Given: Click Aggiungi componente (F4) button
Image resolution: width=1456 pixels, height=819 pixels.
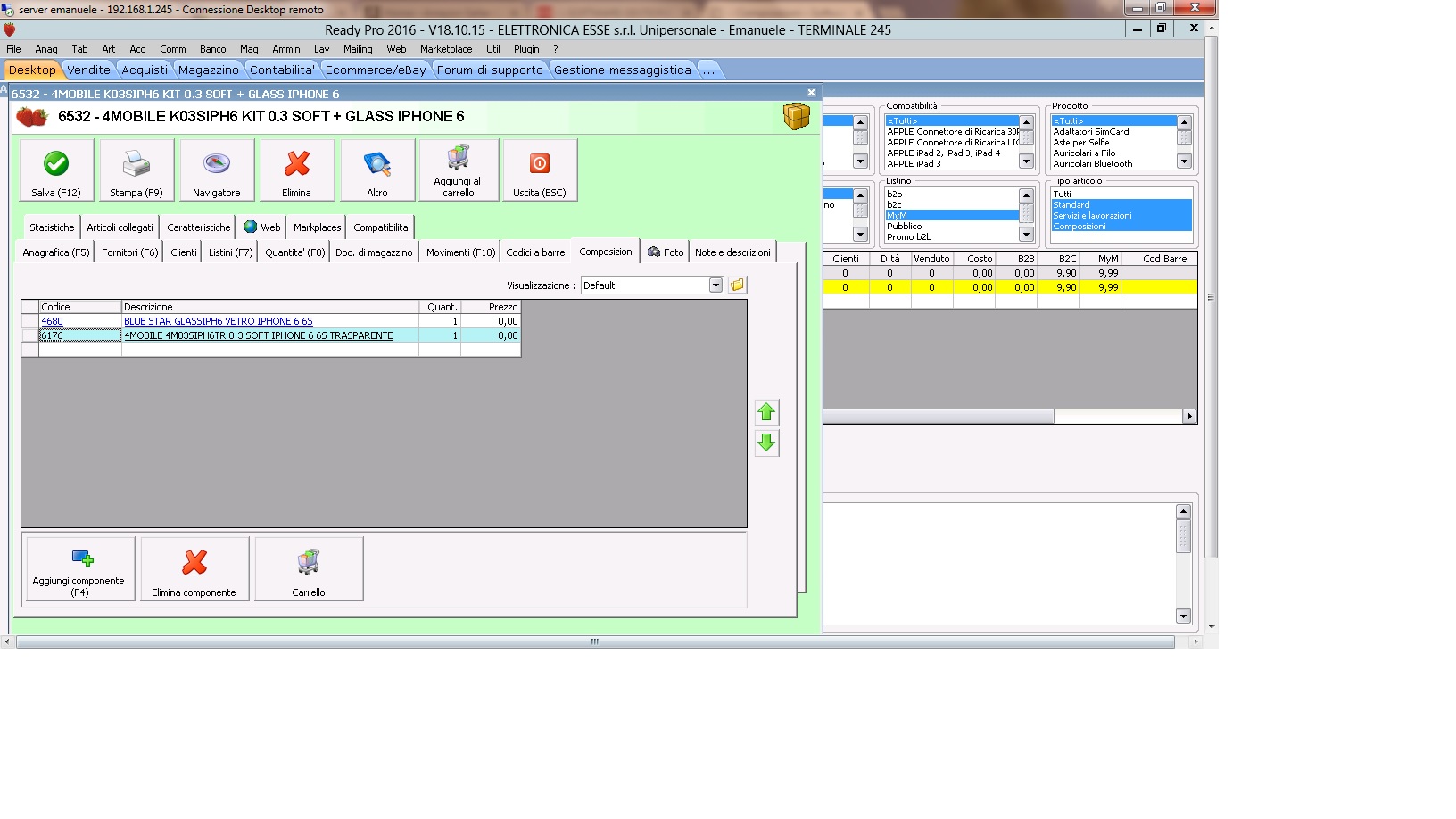Looking at the screenshot, I should coord(80,568).
